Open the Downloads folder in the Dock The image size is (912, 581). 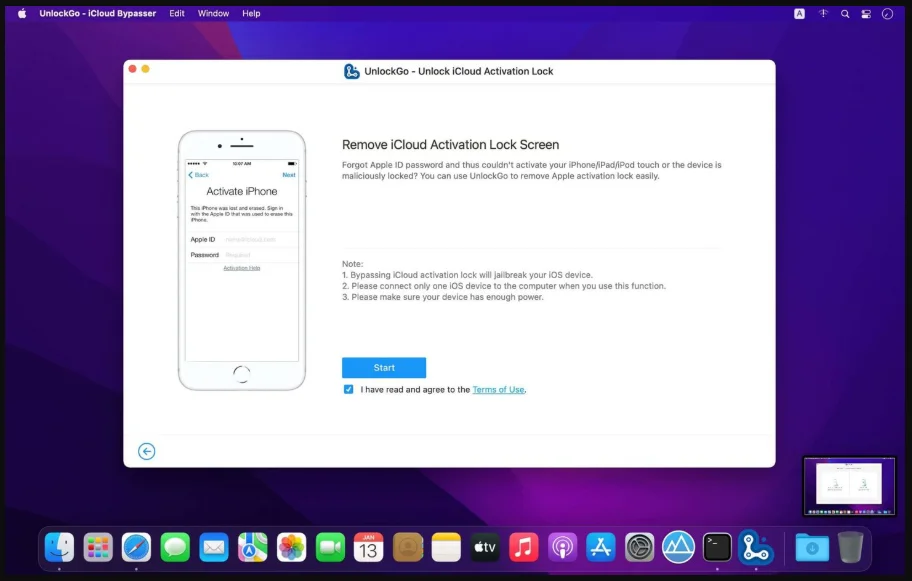pyautogui.click(x=812, y=547)
